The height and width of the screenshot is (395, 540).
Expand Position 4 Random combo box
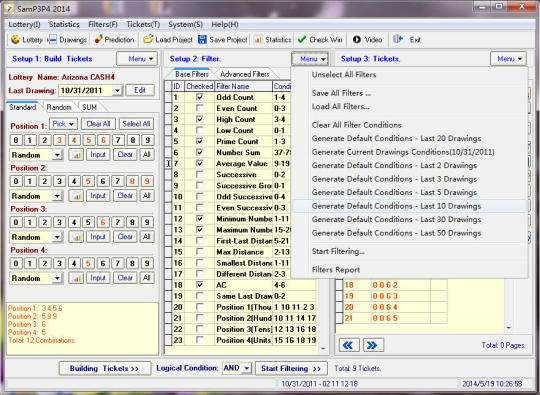57,278
